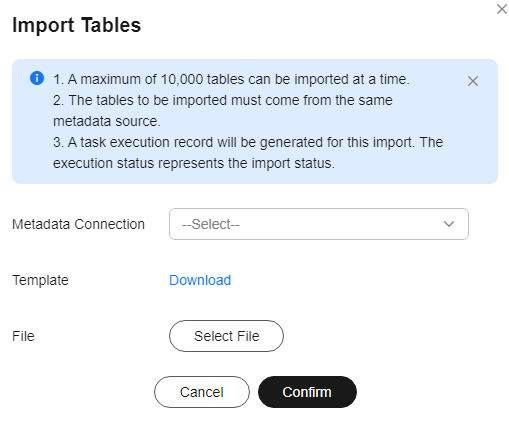
Task: Click the Template field label
Action: click(40, 280)
